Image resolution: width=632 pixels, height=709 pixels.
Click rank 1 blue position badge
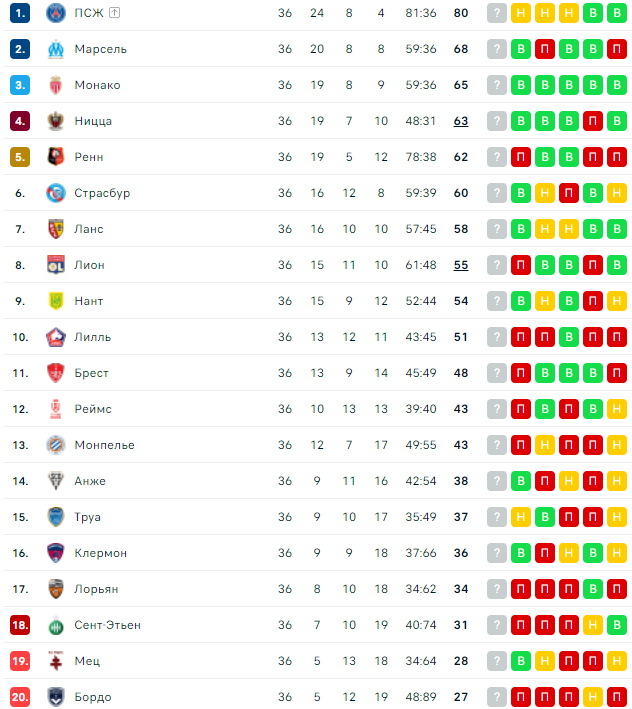[20, 13]
